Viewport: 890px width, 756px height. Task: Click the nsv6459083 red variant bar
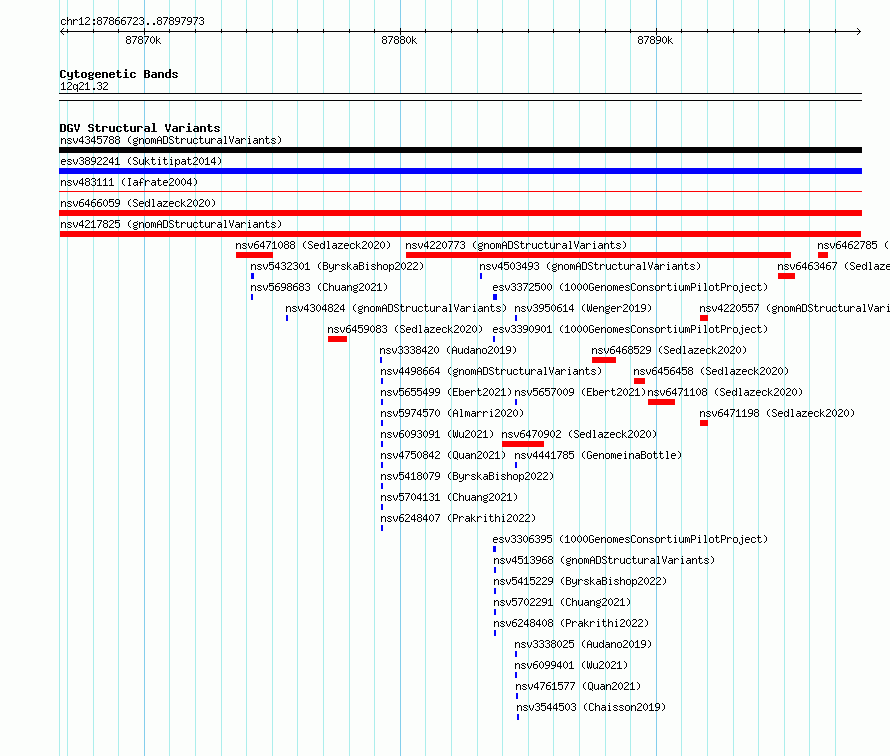pyautogui.click(x=337, y=339)
